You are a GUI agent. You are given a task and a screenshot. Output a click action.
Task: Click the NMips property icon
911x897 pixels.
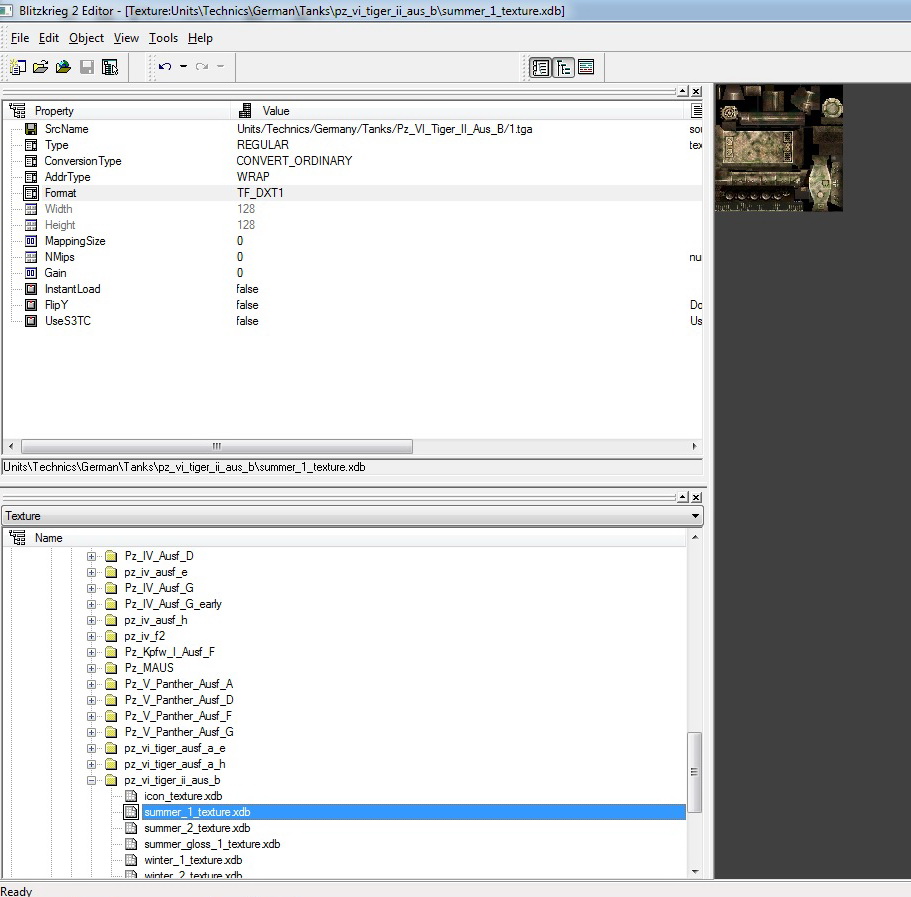point(31,257)
